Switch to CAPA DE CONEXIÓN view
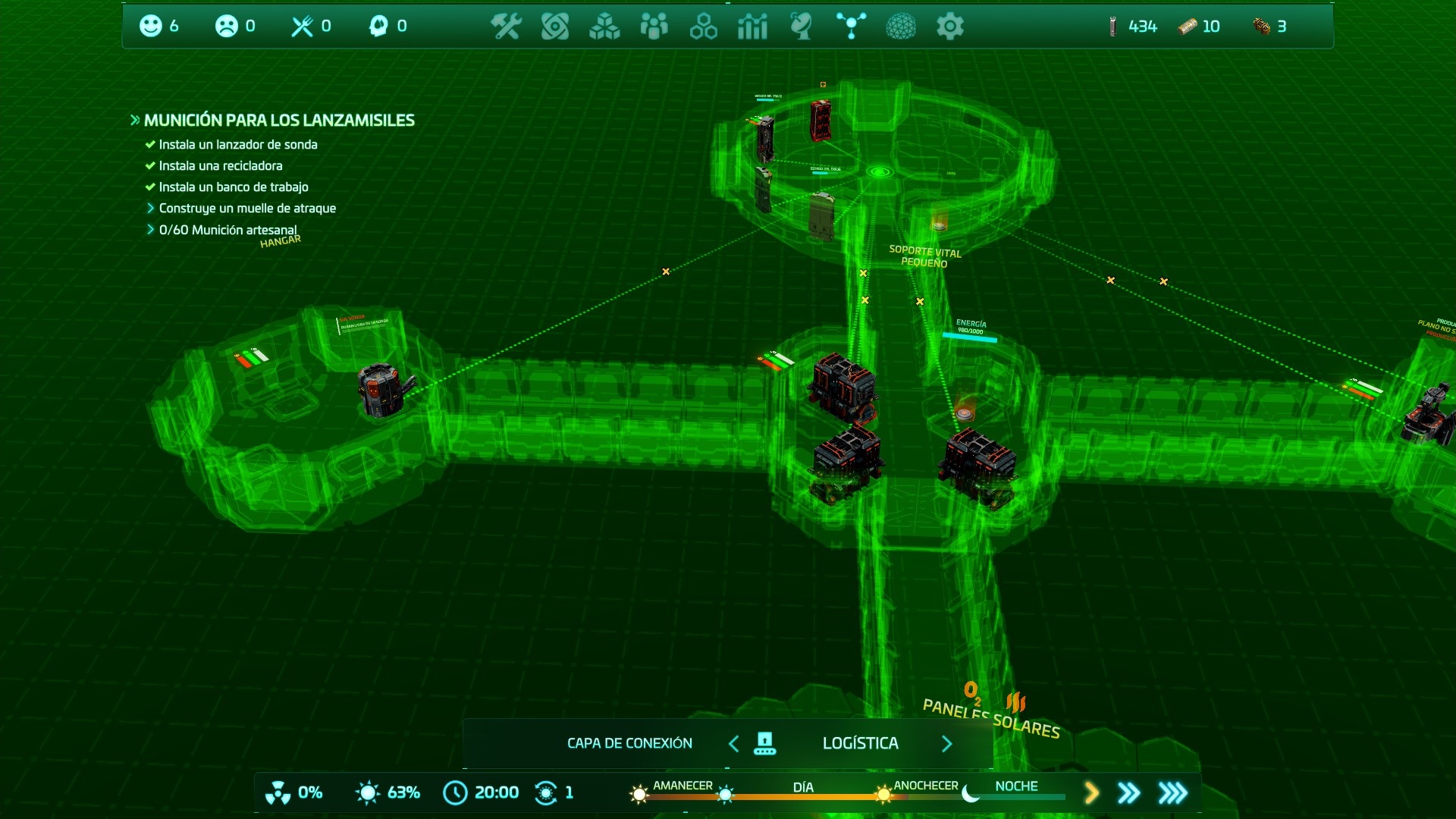This screenshot has height=819, width=1456. [629, 743]
